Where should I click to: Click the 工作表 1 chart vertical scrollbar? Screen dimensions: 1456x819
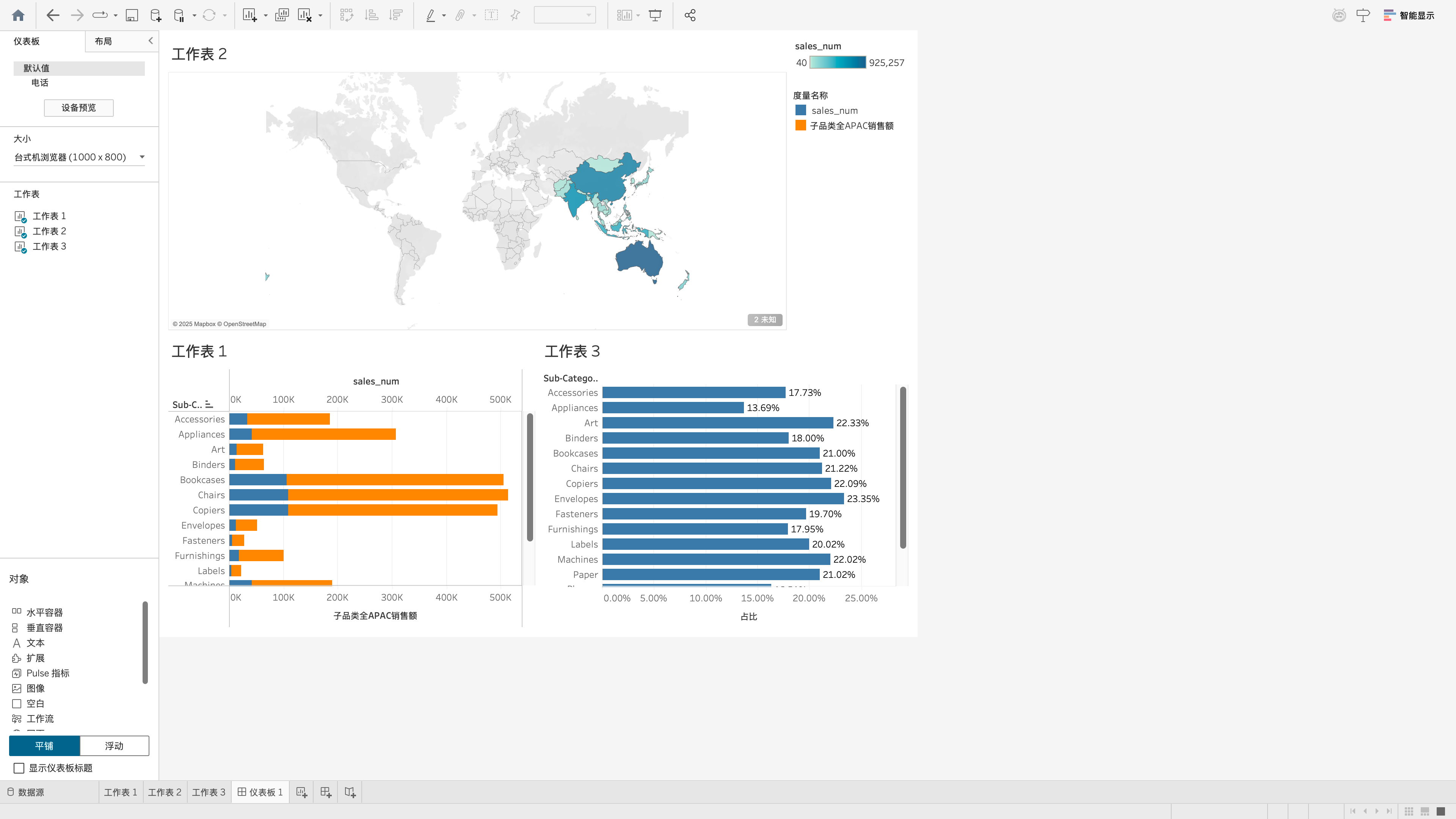[530, 477]
